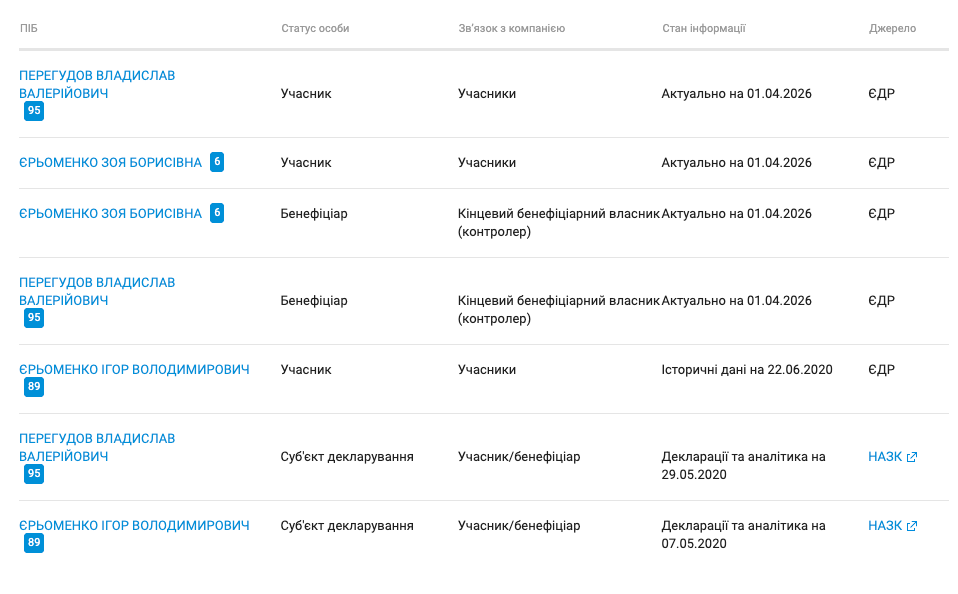Open the НАЗК source link dated 07.05.2020
The height and width of the screenshot is (594, 958).
coord(885,526)
